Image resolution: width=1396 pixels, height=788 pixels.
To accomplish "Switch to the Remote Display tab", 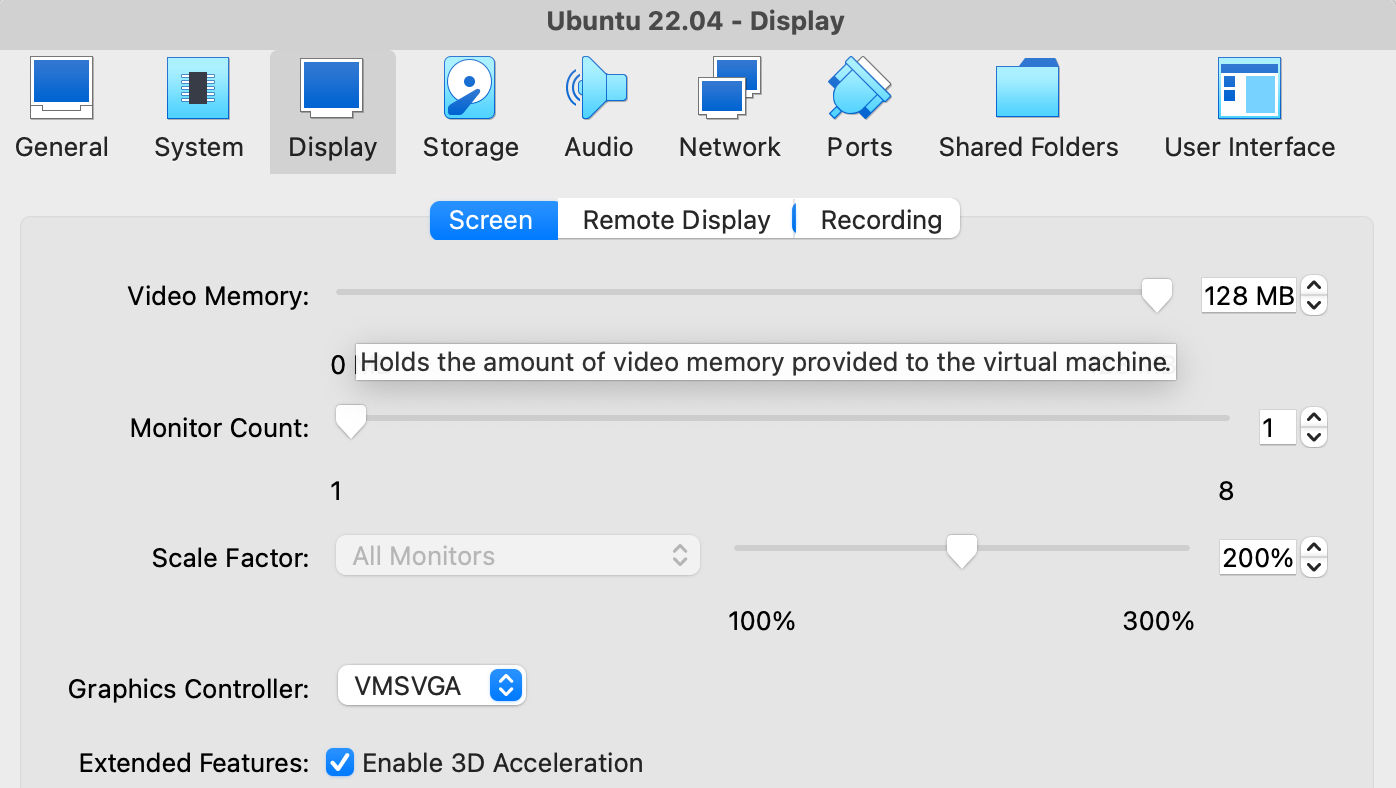I will (x=677, y=220).
